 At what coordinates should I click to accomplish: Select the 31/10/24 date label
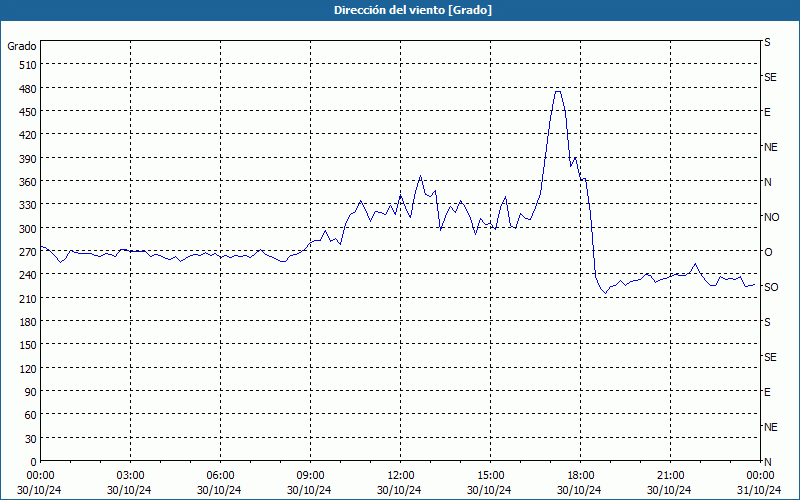click(759, 490)
